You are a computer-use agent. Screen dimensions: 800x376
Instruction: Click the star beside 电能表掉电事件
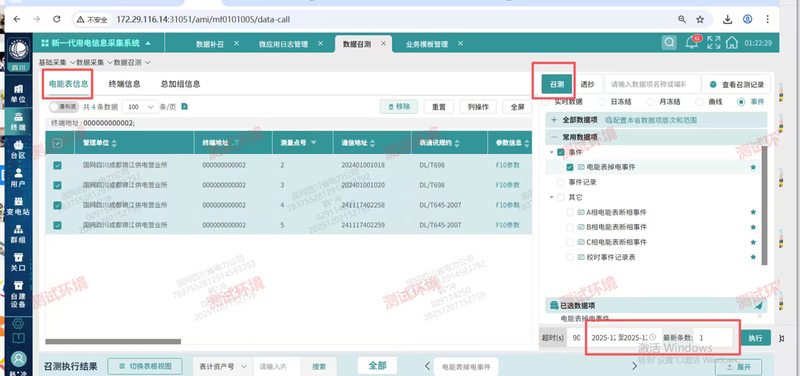[x=753, y=167]
